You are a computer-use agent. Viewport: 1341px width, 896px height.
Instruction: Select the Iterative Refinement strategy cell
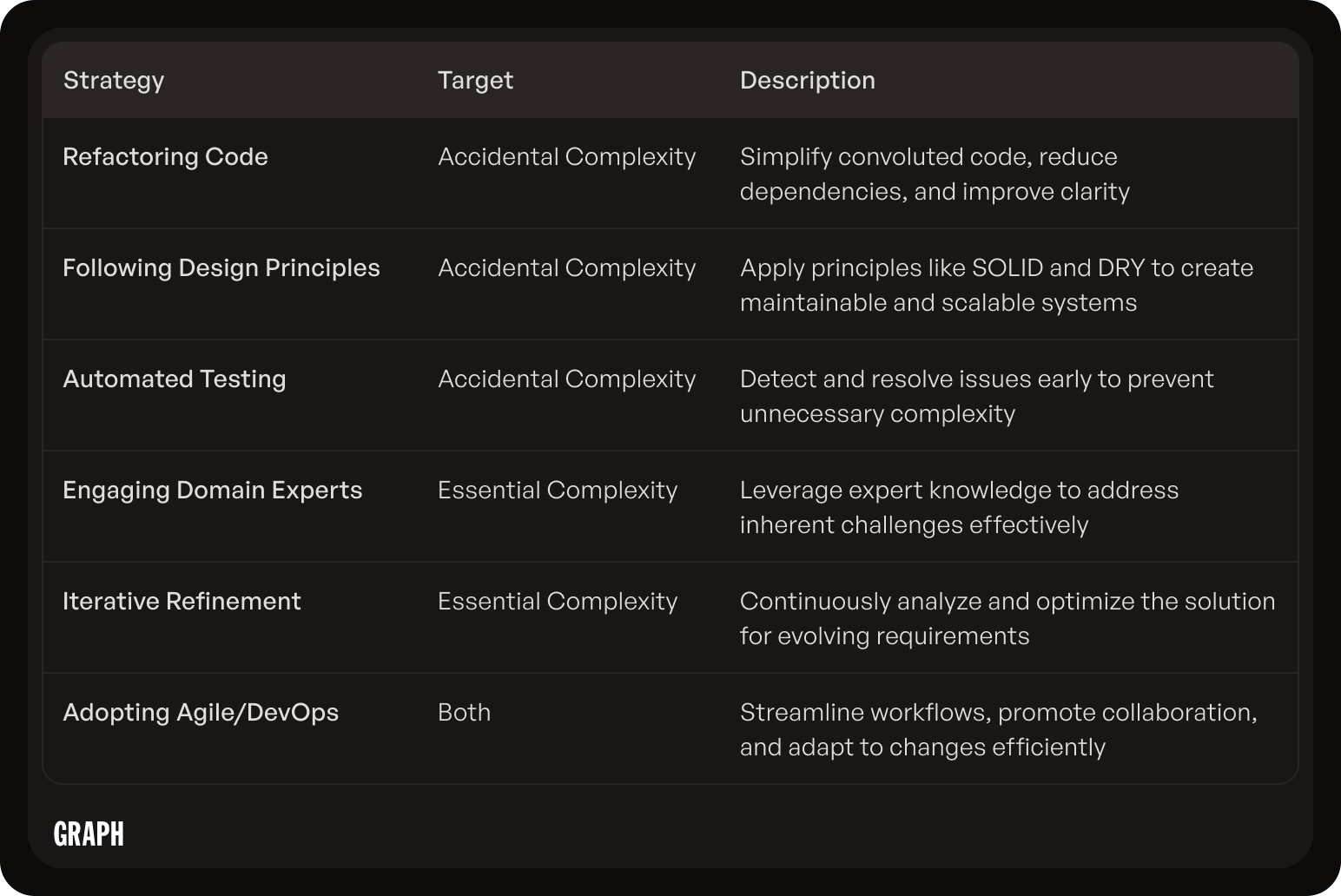pos(182,601)
